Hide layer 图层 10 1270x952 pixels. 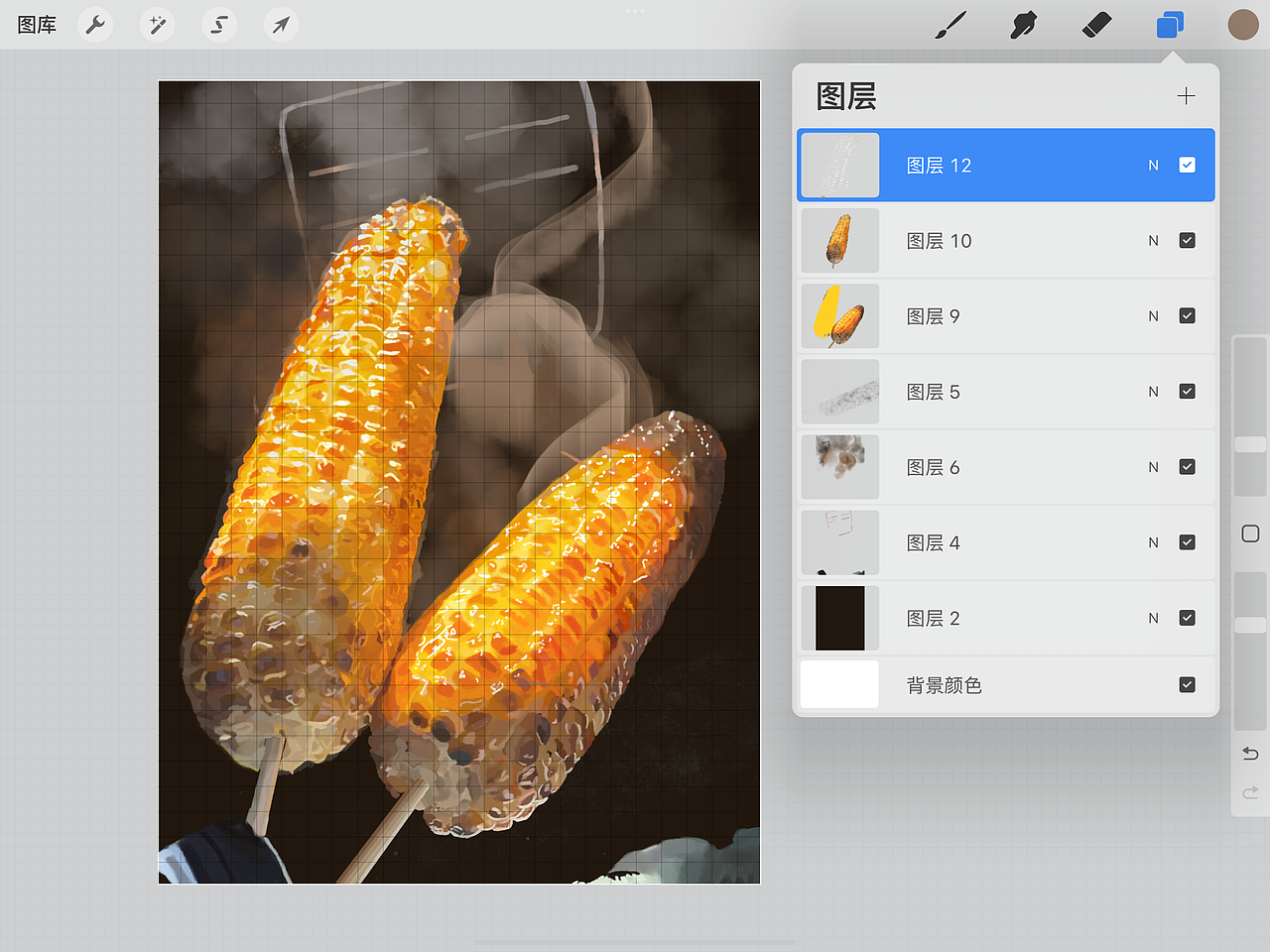tap(1187, 240)
